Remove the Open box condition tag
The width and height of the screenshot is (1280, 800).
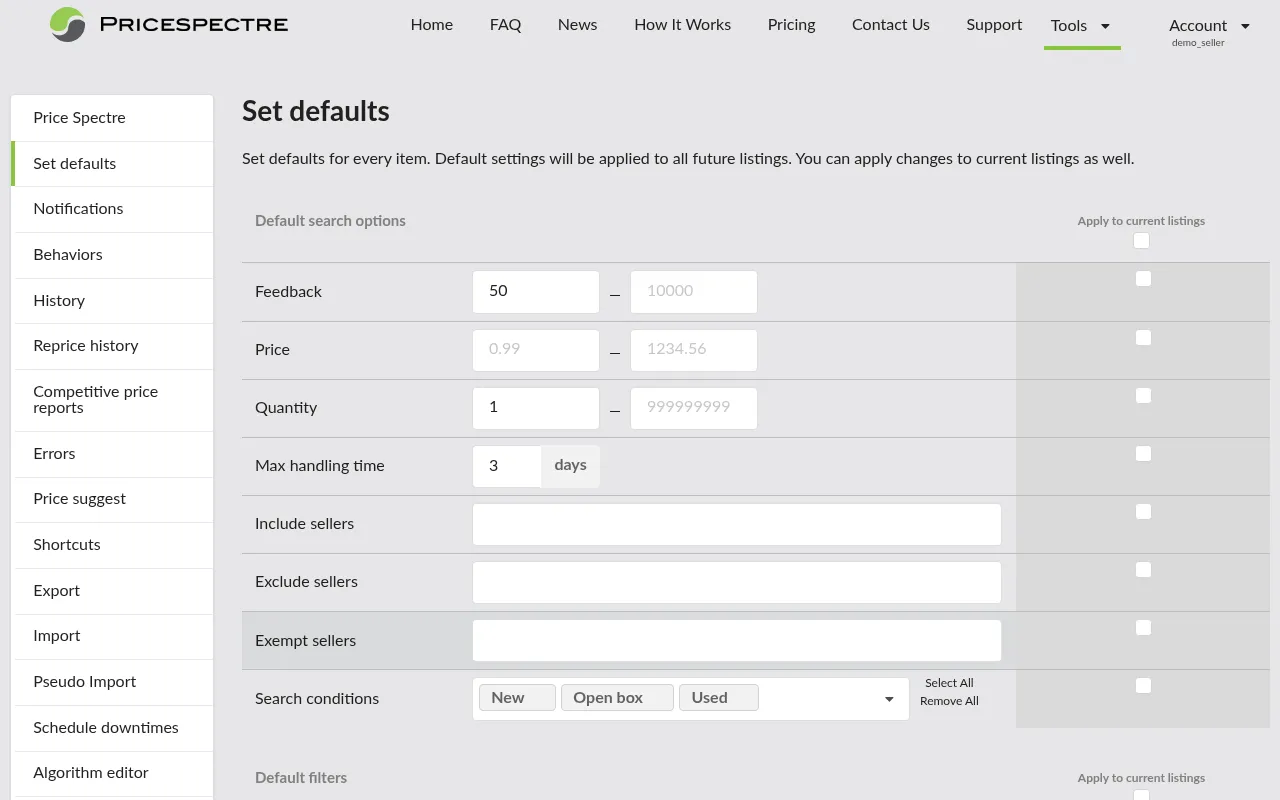click(617, 696)
